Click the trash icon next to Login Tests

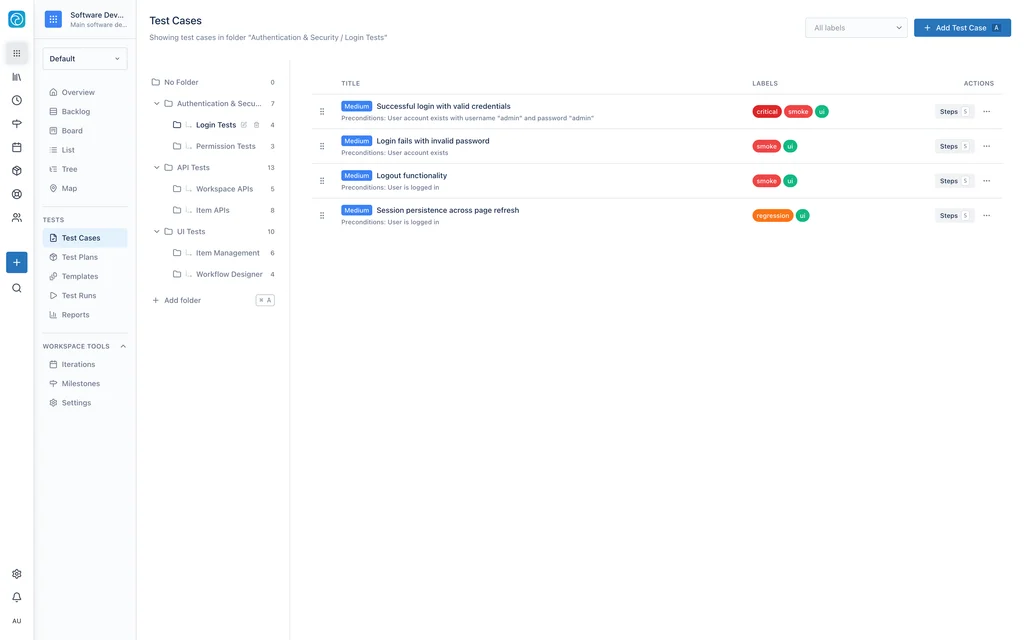click(x=257, y=125)
